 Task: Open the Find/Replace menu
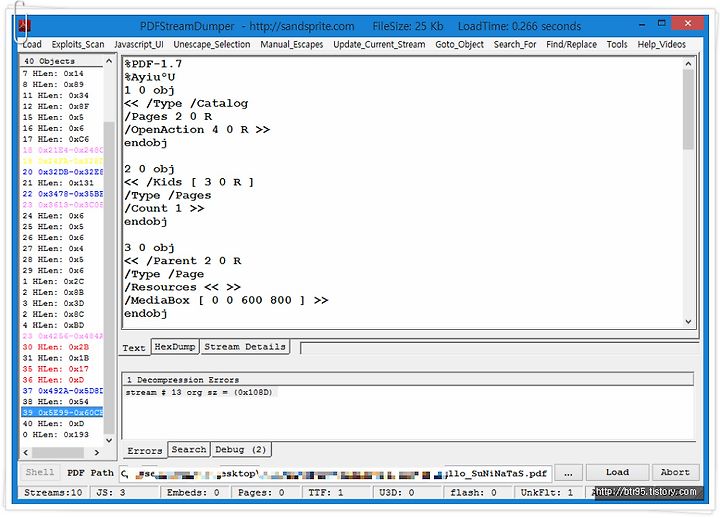tap(571, 45)
